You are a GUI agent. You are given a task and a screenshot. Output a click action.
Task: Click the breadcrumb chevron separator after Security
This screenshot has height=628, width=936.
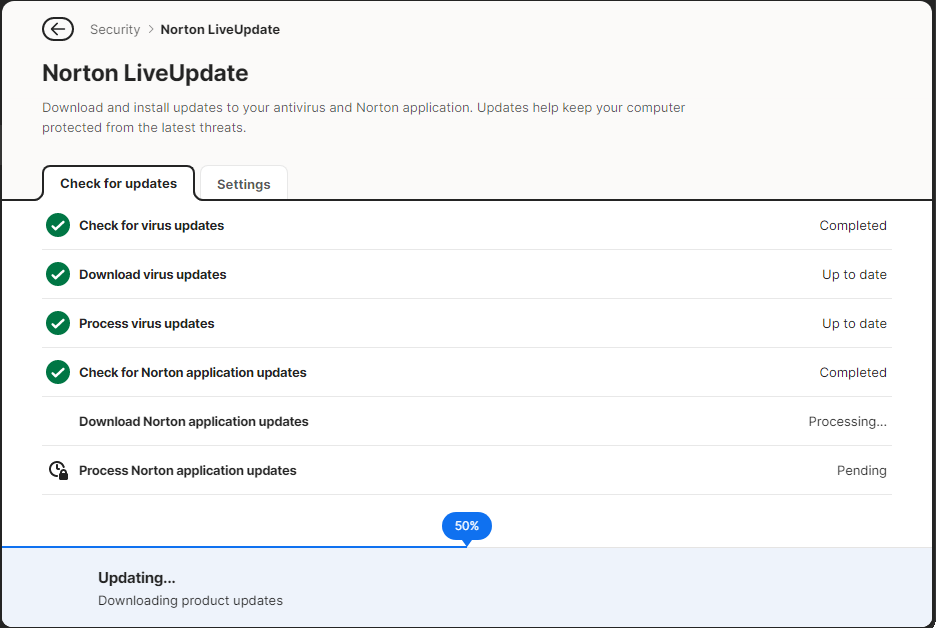pyautogui.click(x=151, y=29)
